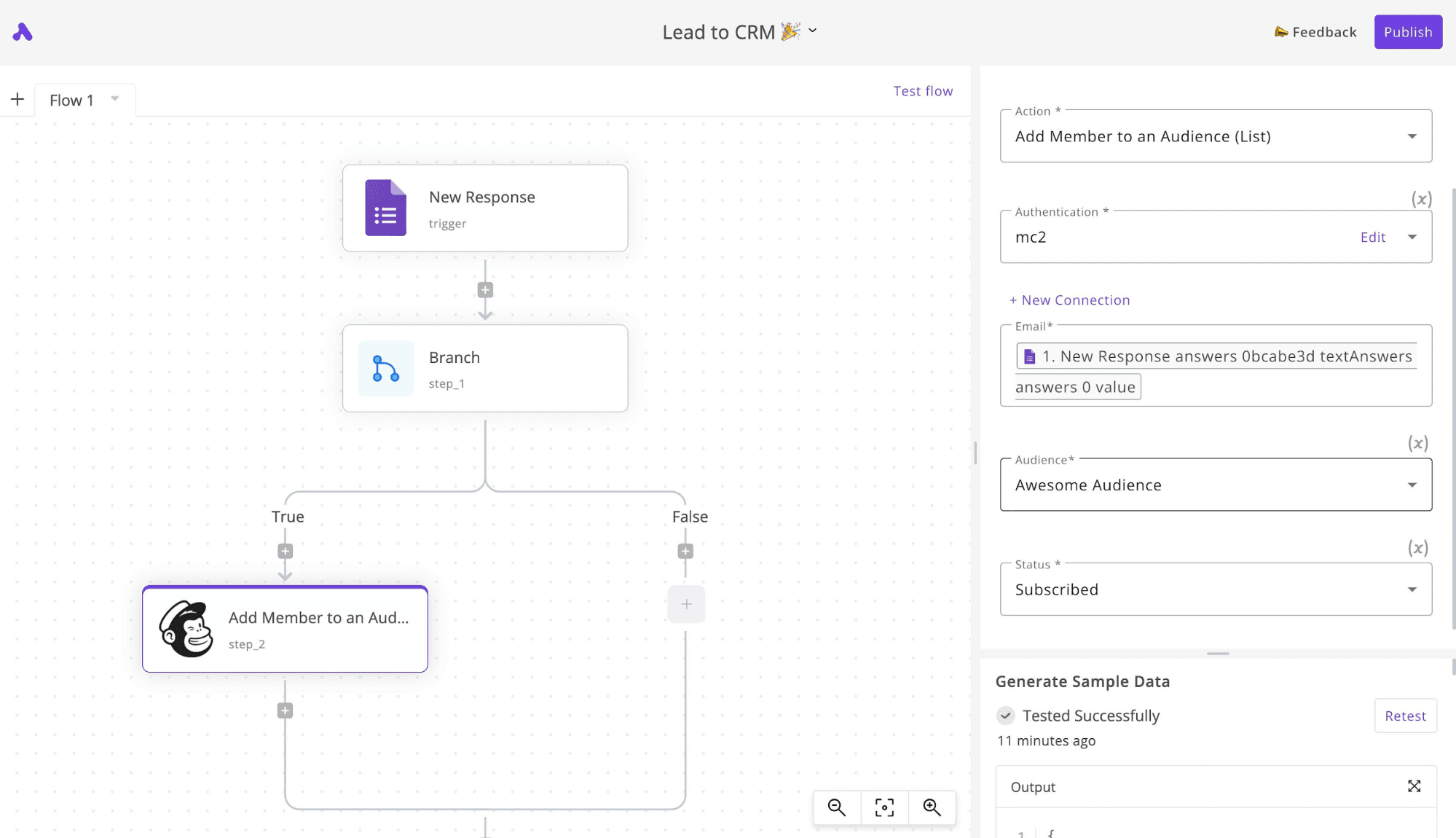Open the Action dropdown
The width and height of the screenshot is (1456, 838).
point(1412,136)
